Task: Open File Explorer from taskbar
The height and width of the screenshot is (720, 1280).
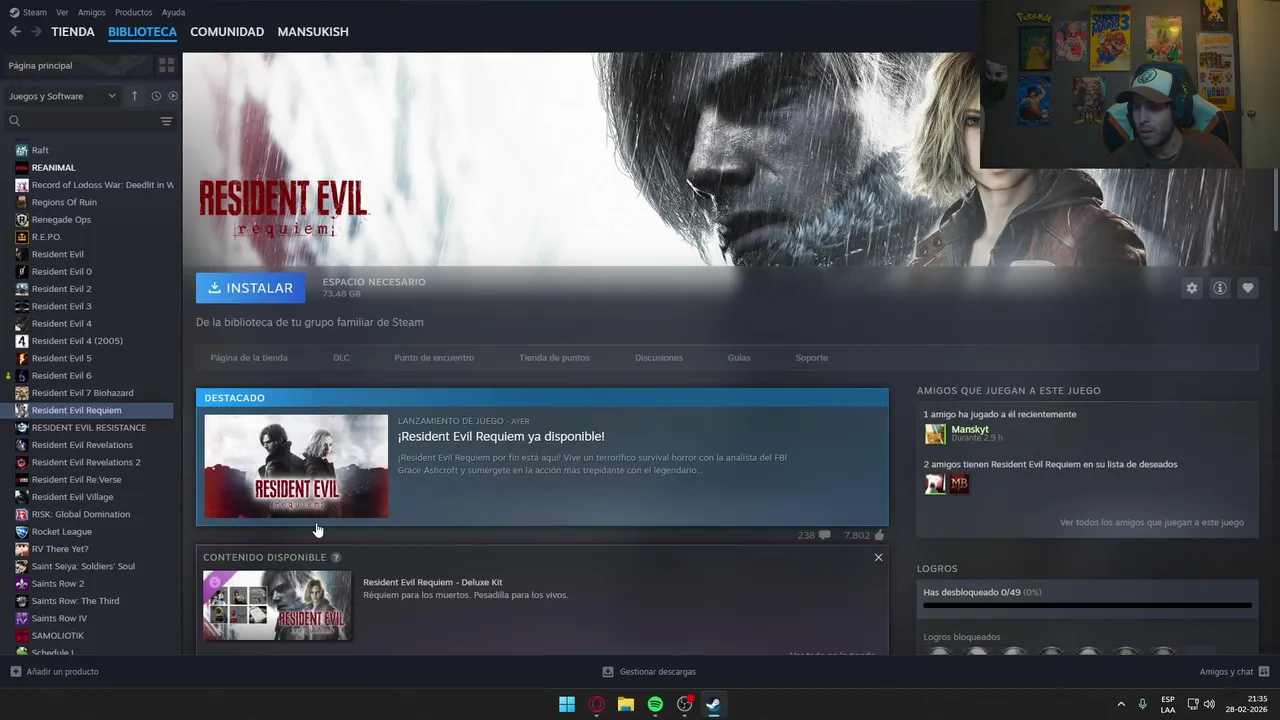Action: point(626,704)
